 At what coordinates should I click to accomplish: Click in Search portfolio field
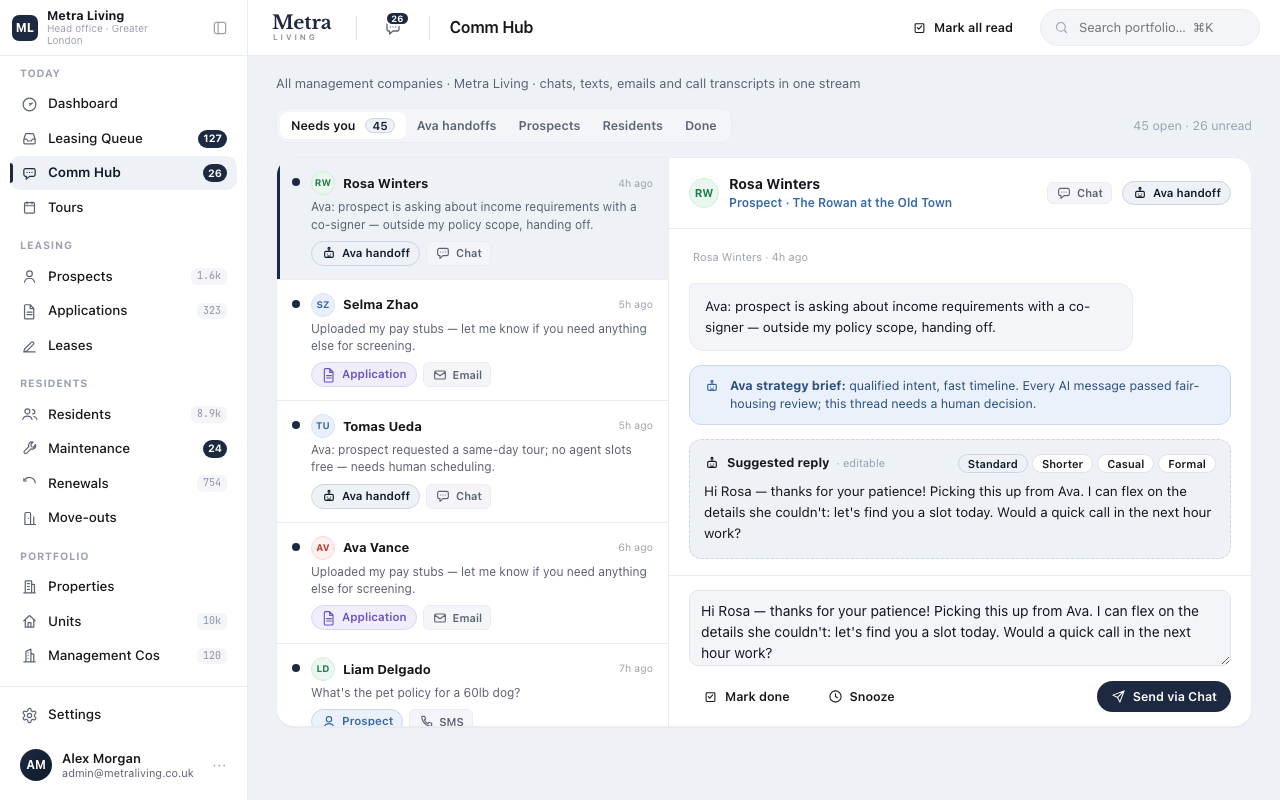(1150, 28)
